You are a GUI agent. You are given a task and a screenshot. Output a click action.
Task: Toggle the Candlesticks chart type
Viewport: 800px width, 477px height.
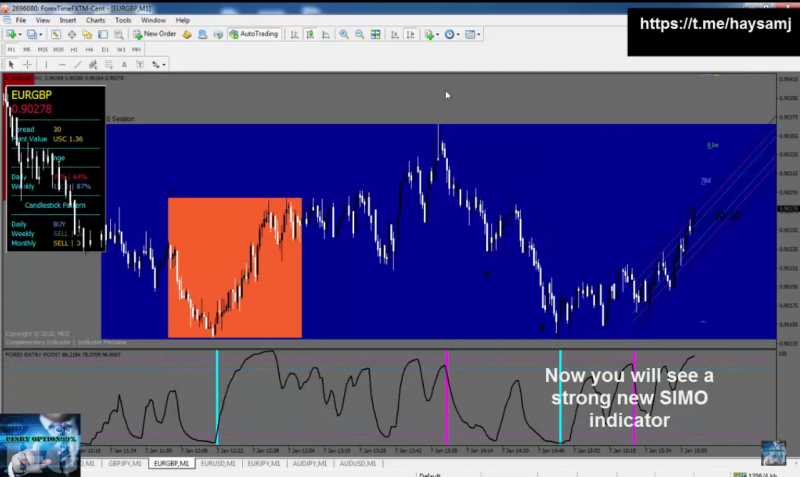(310, 34)
